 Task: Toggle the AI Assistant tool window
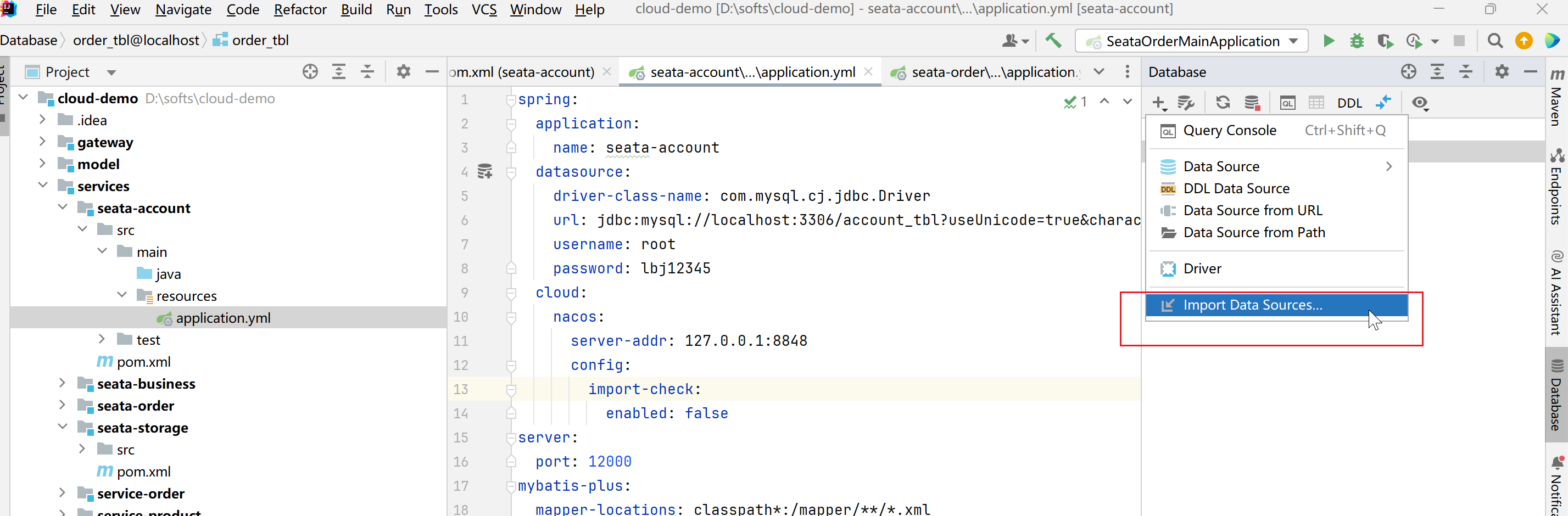1557,292
